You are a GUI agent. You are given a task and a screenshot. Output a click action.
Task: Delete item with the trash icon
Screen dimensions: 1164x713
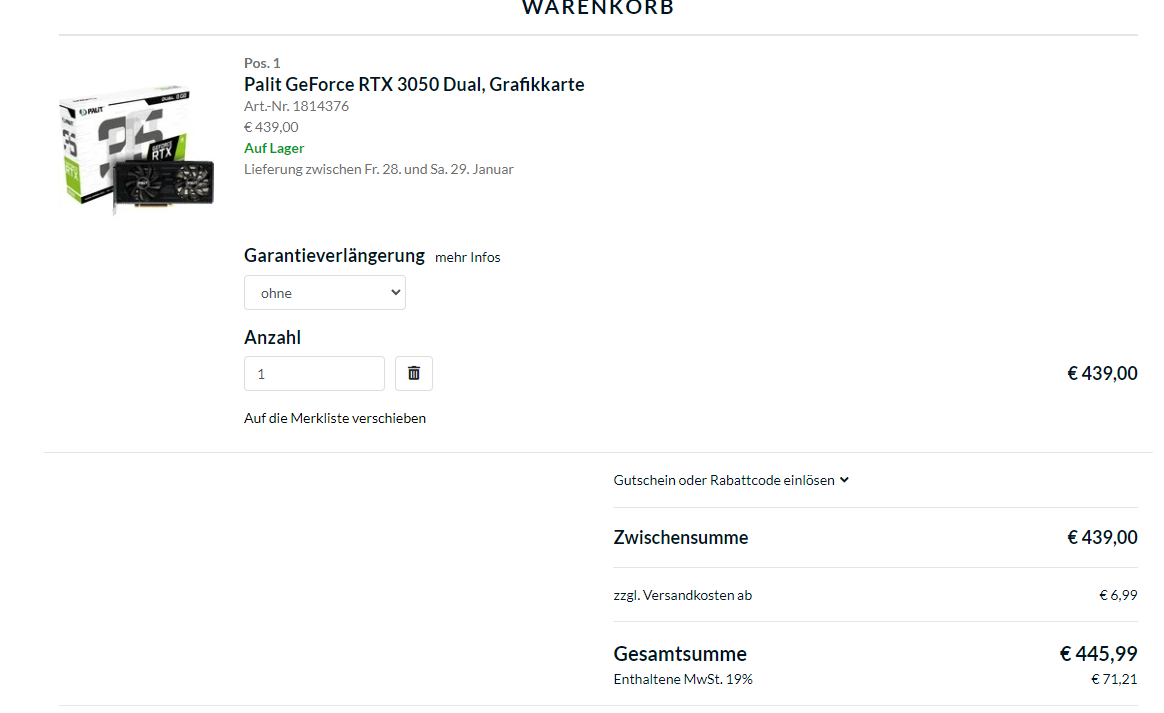(413, 373)
